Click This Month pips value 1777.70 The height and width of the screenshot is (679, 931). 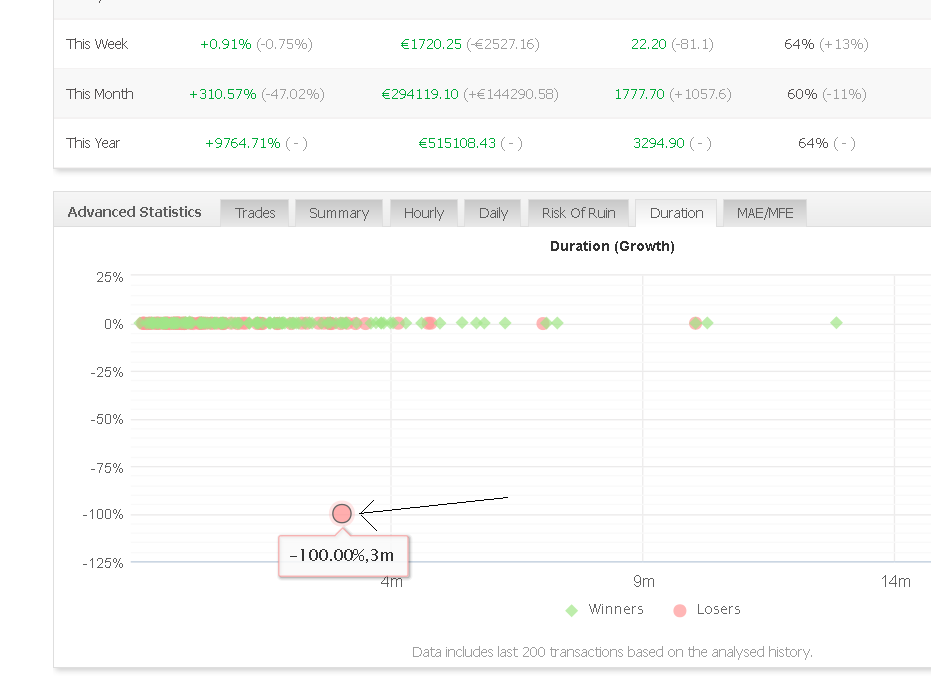click(x=639, y=94)
